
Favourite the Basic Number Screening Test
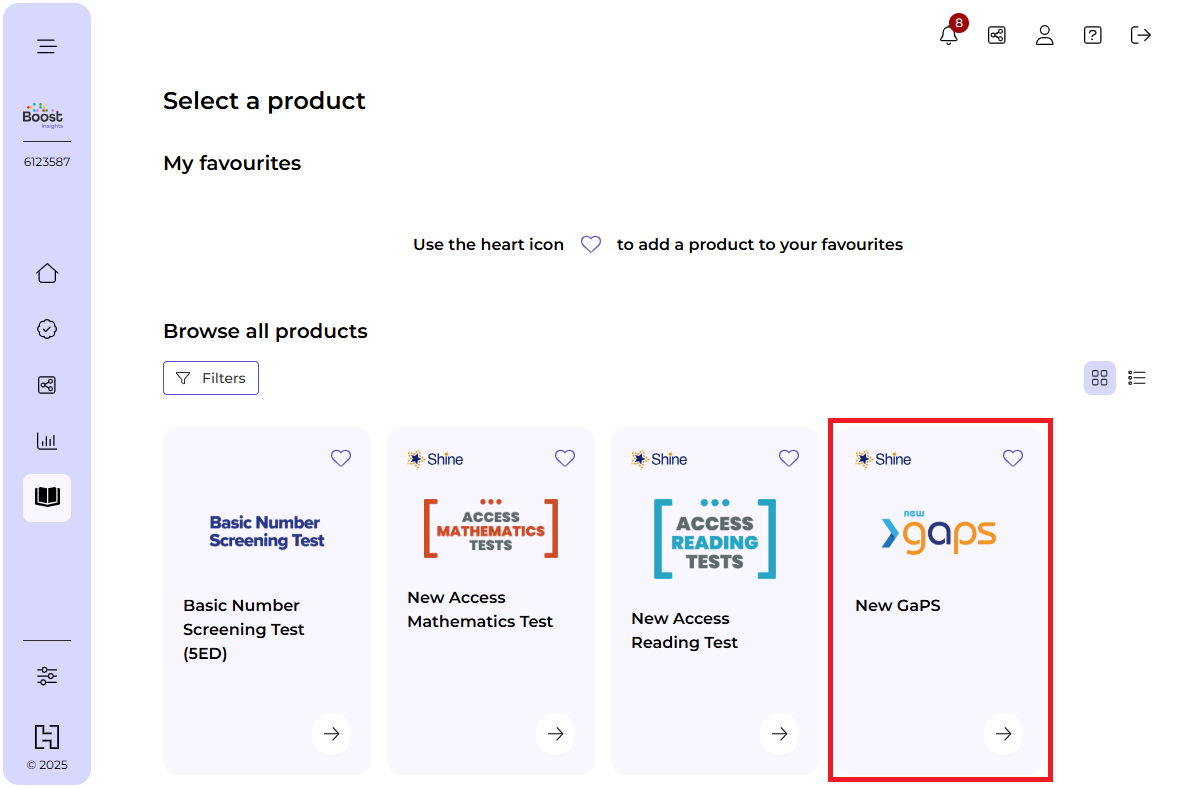point(341,458)
